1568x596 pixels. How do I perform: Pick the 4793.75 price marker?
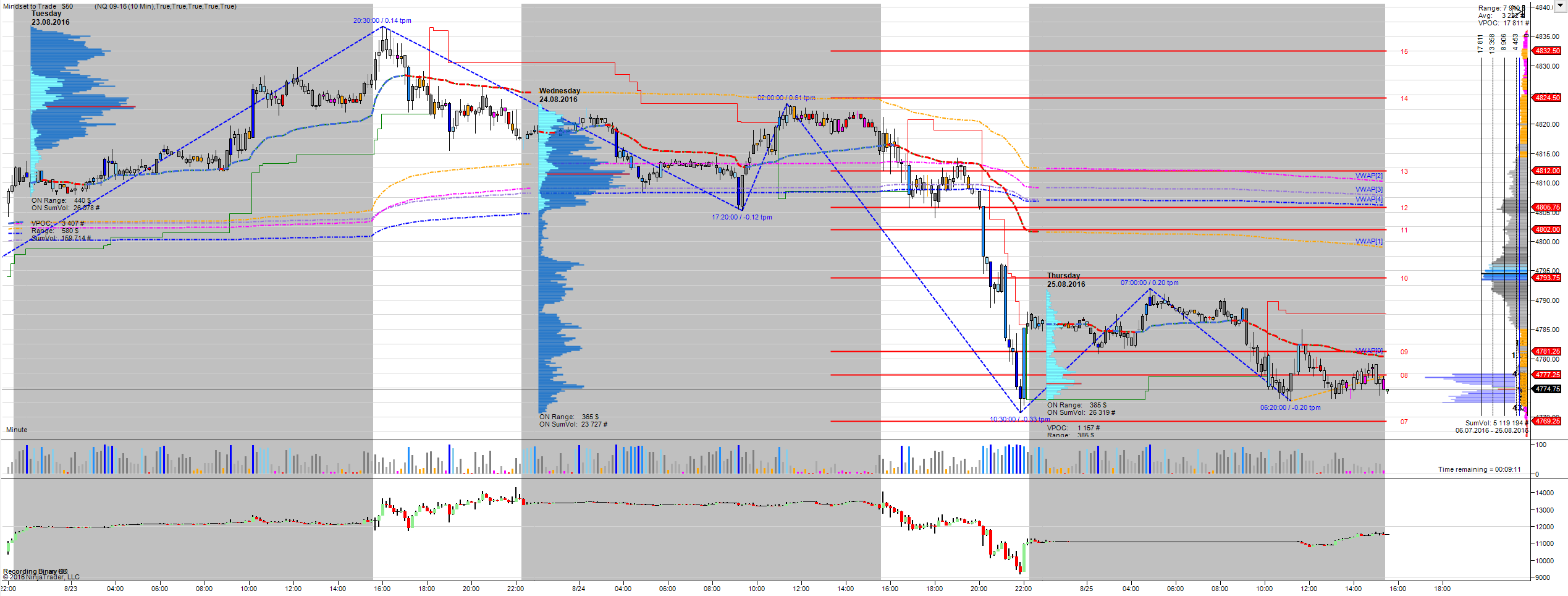pyautogui.click(x=1548, y=278)
